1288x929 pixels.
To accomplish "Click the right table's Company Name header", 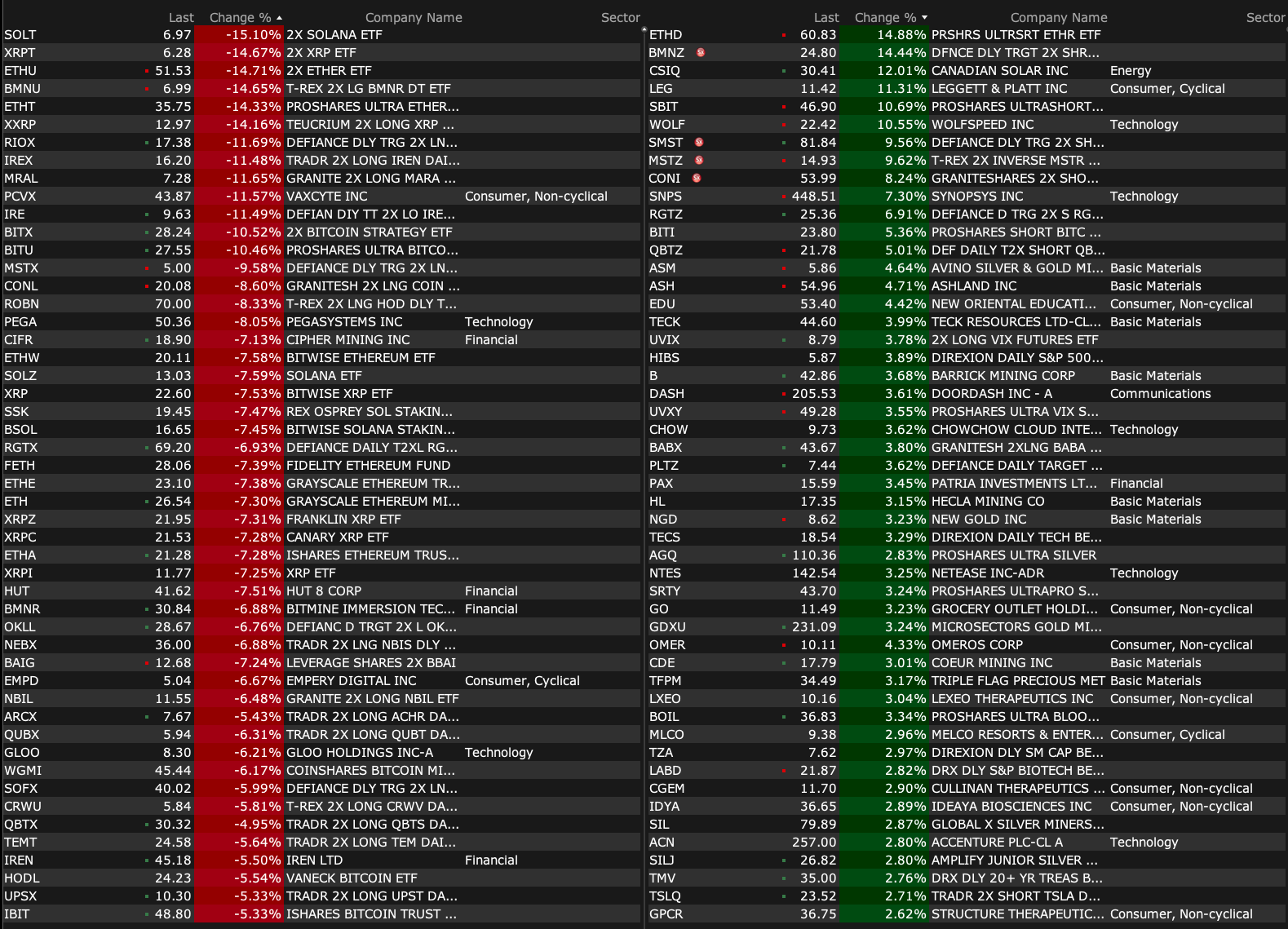I will (x=1058, y=18).
